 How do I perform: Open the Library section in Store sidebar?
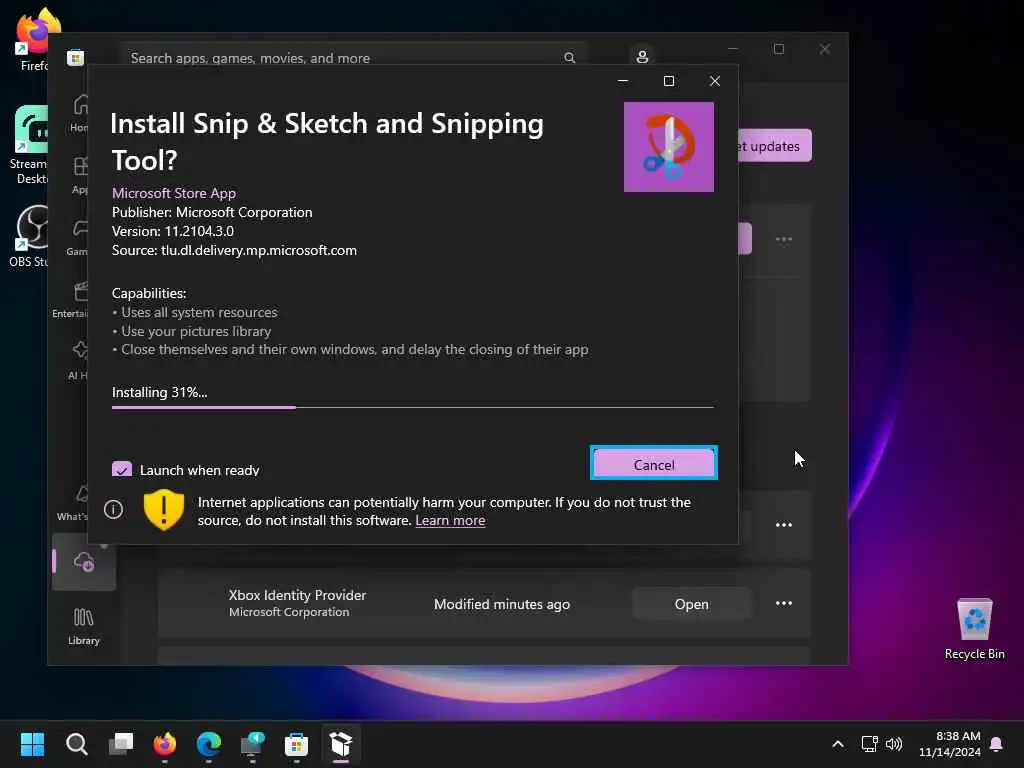(84, 626)
